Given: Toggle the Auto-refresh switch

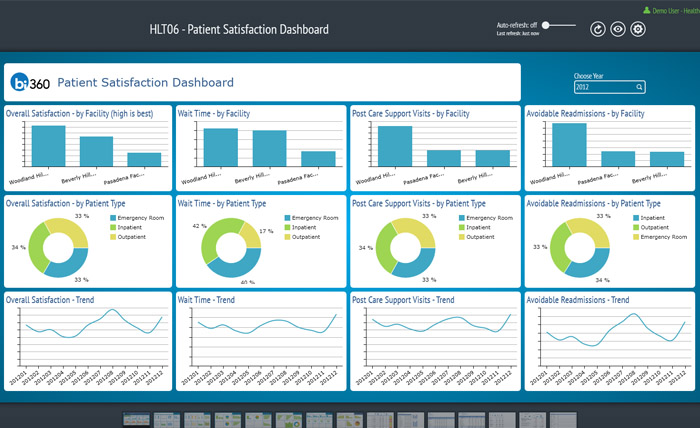Looking at the screenshot, I should point(558,25).
